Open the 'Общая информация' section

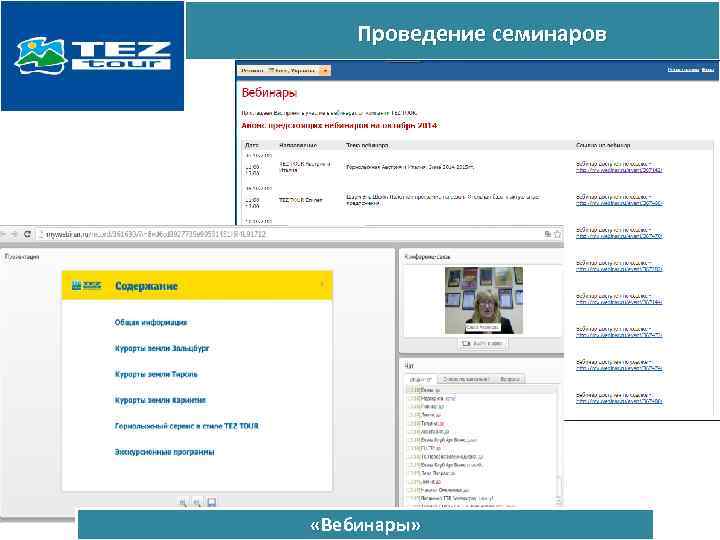[151, 322]
